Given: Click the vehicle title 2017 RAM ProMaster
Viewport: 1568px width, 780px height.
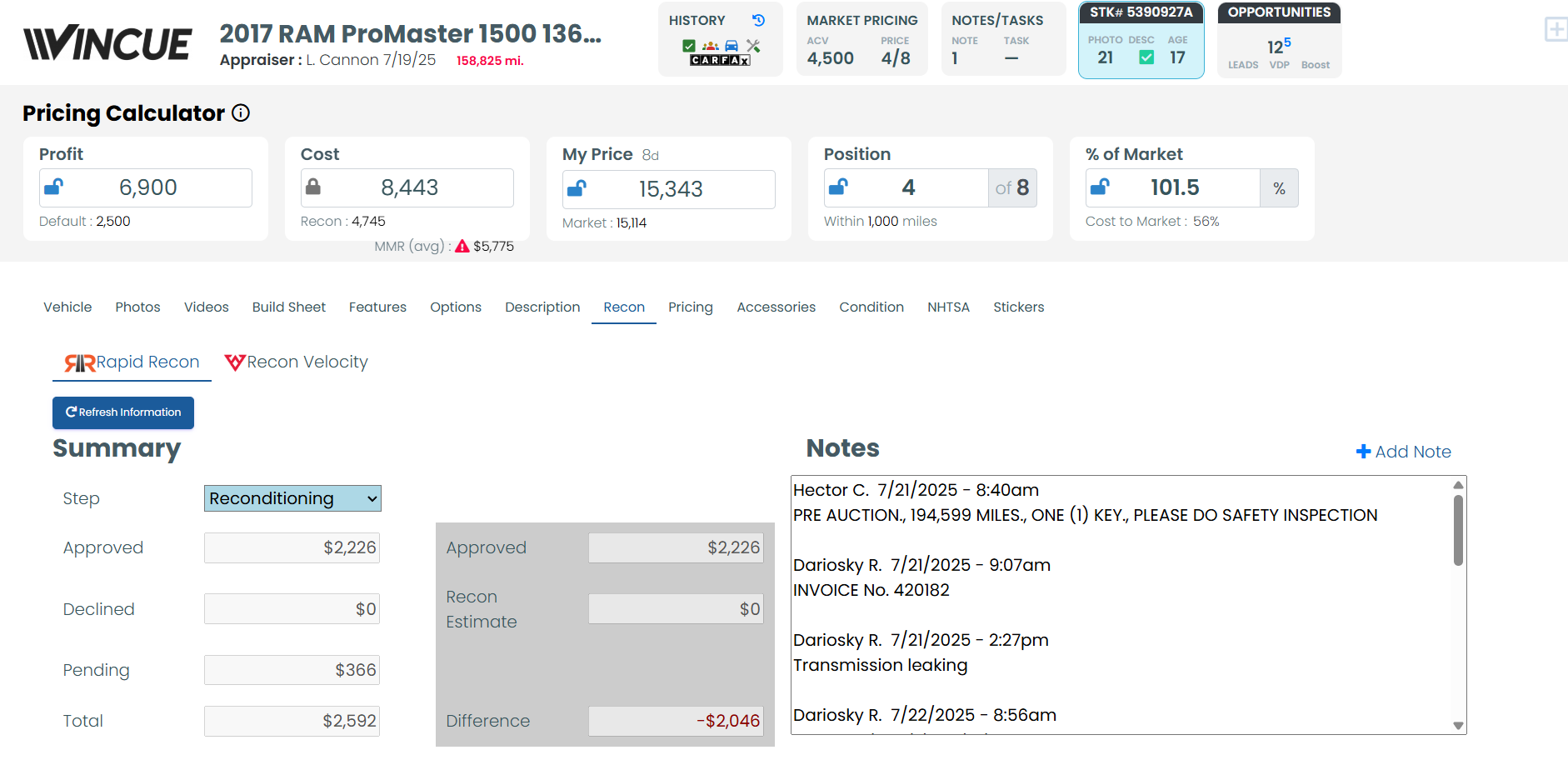Looking at the screenshot, I should pyautogui.click(x=410, y=33).
